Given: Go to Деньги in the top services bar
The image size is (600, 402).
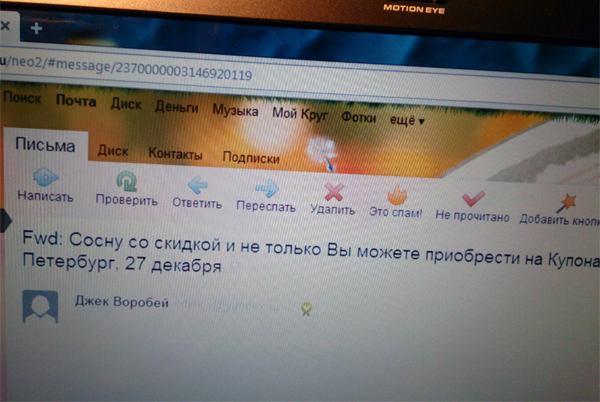Looking at the screenshot, I should (177, 106).
